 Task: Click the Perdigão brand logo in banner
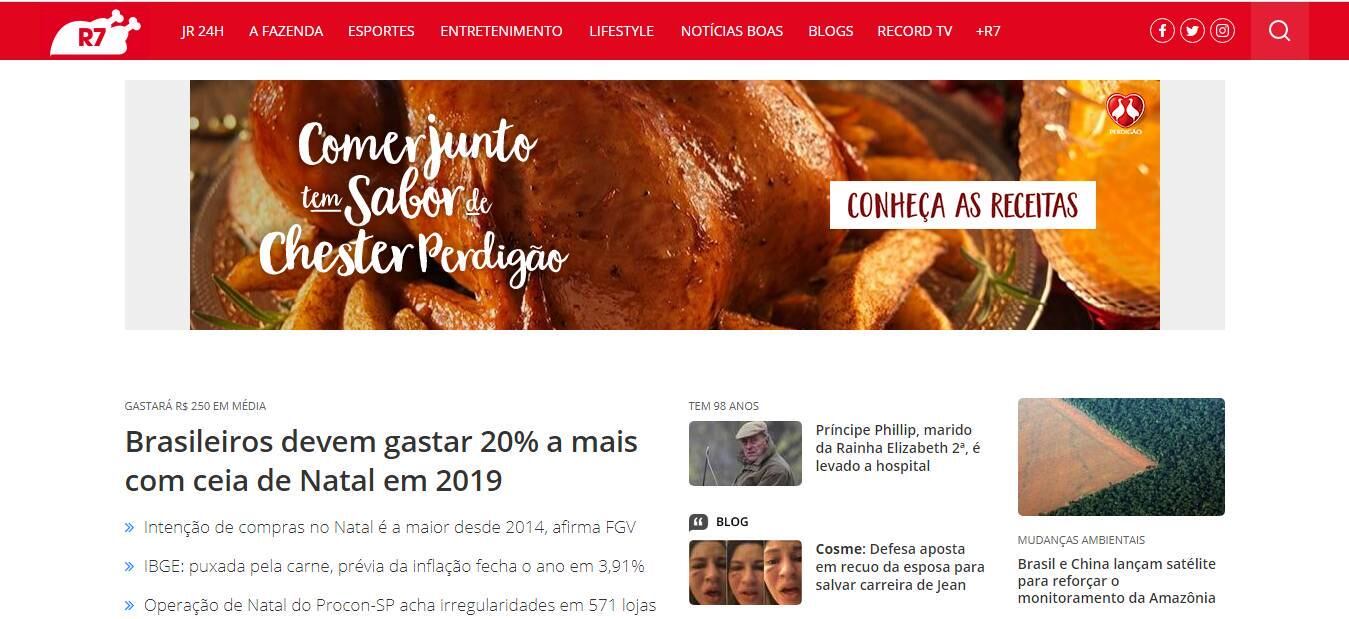1125,113
